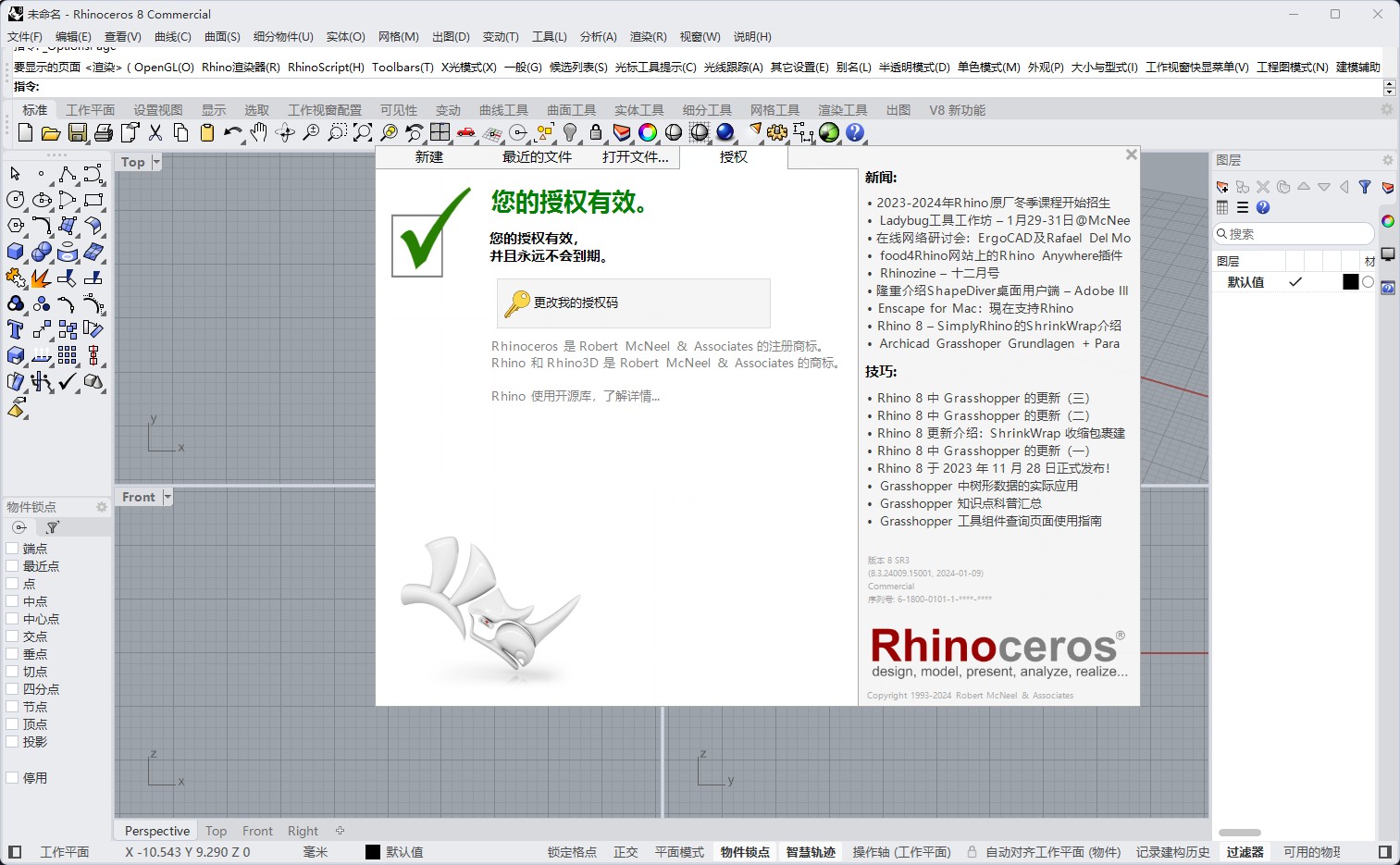
Task: Open Help with the blue question icon
Action: click(855, 133)
